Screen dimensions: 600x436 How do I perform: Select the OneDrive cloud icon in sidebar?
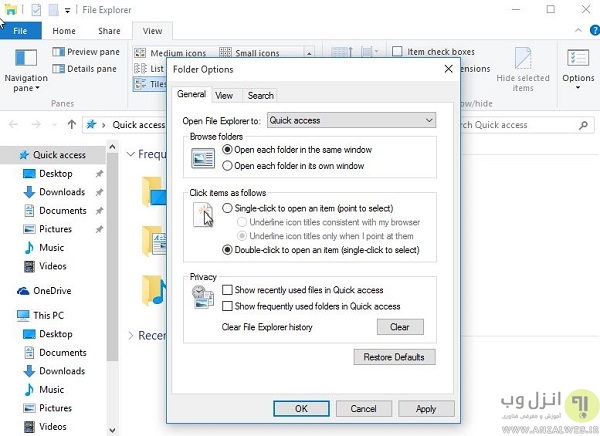(24, 290)
